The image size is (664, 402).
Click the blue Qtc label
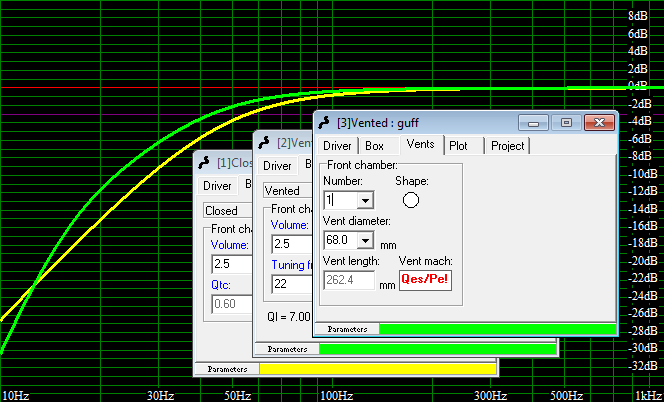[221, 285]
